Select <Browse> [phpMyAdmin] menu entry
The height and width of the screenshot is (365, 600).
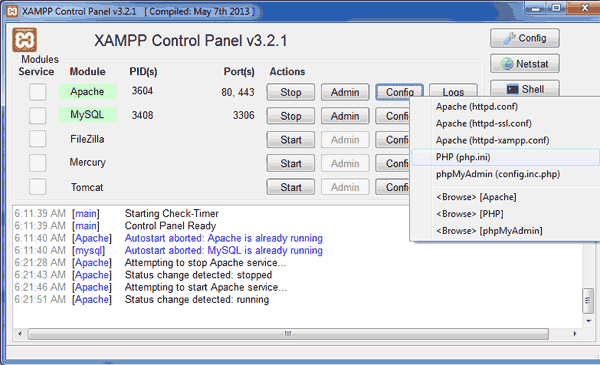(x=505, y=231)
